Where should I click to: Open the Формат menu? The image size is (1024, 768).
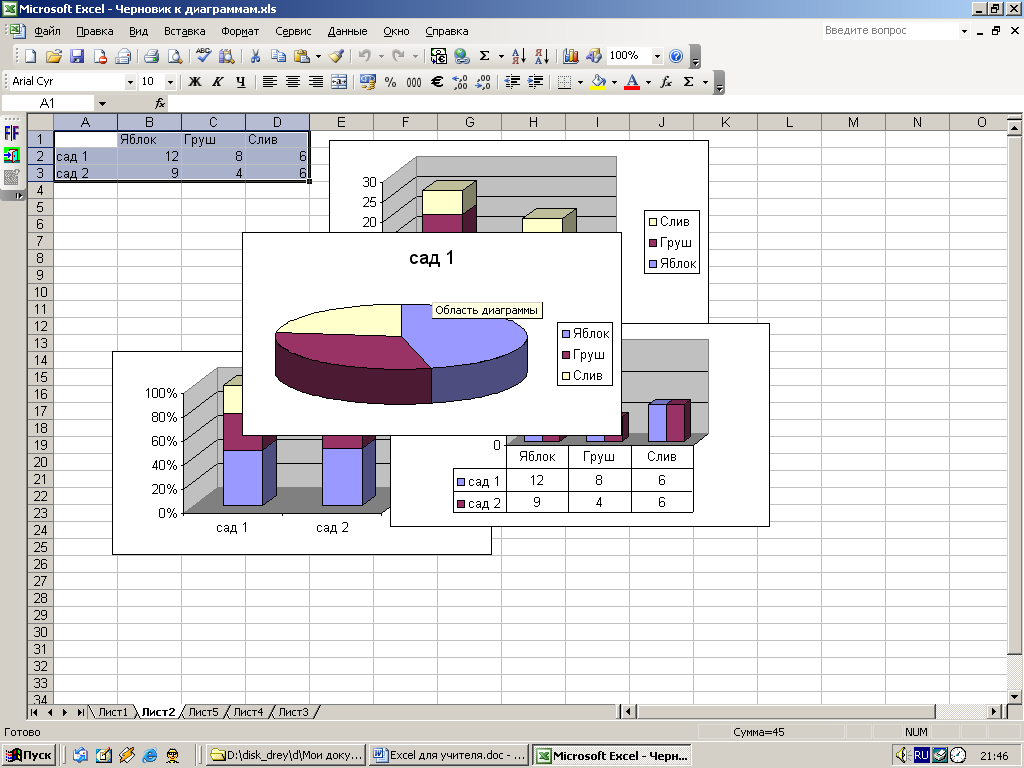(240, 31)
